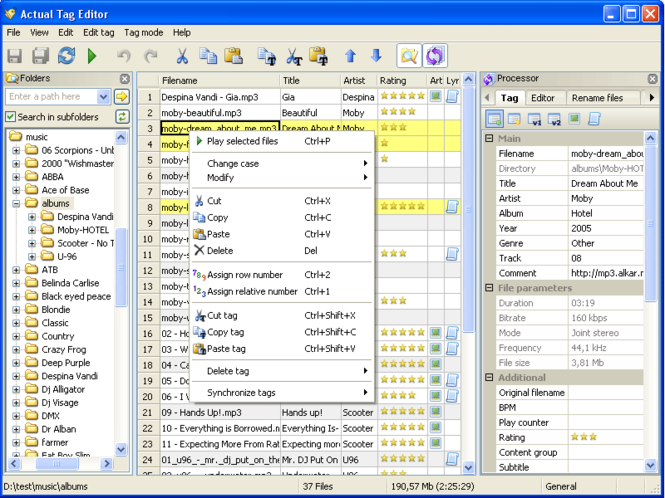Click the blue Move up arrow icon

(350, 56)
